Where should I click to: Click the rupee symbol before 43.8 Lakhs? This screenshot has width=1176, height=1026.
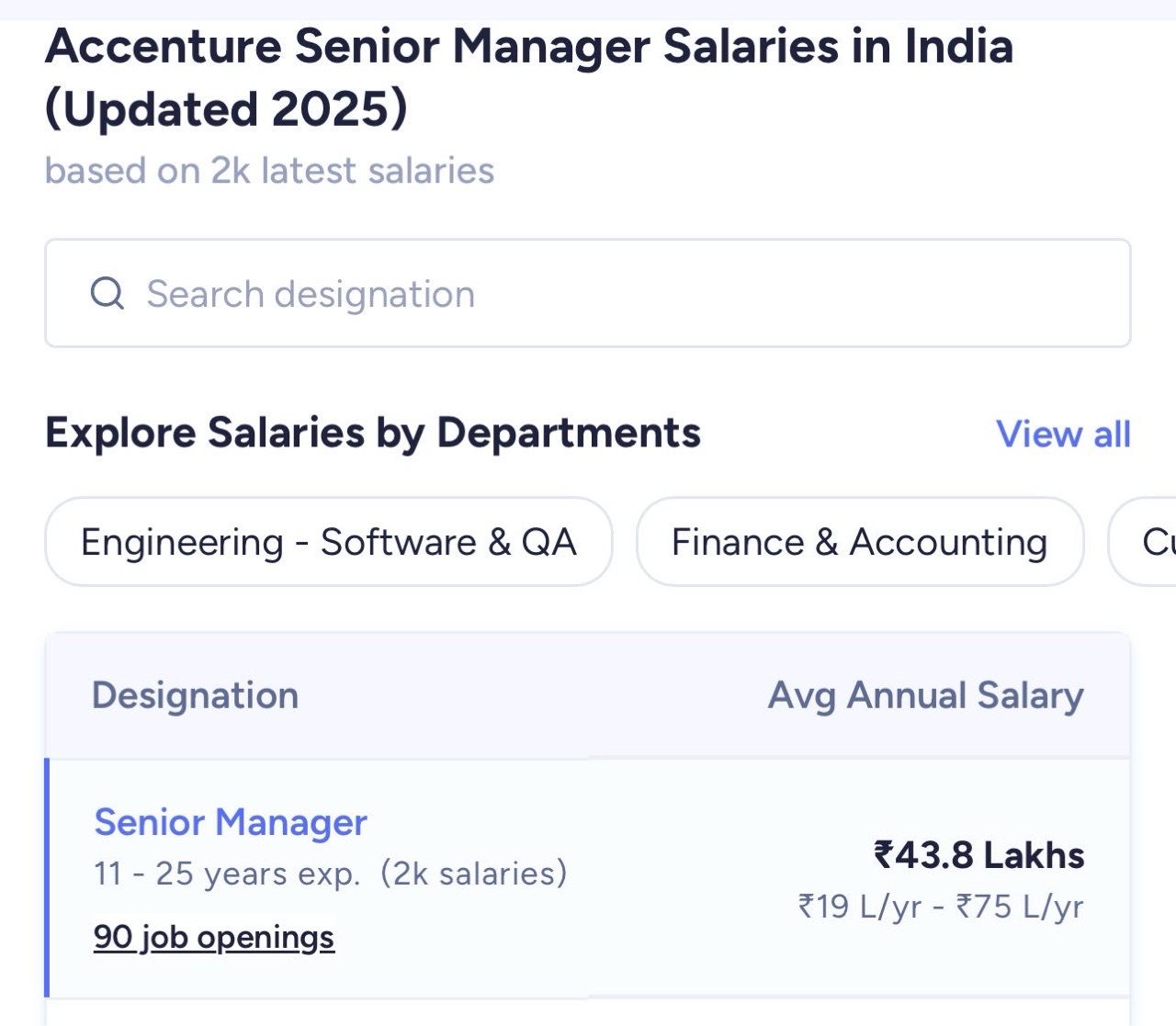point(883,854)
